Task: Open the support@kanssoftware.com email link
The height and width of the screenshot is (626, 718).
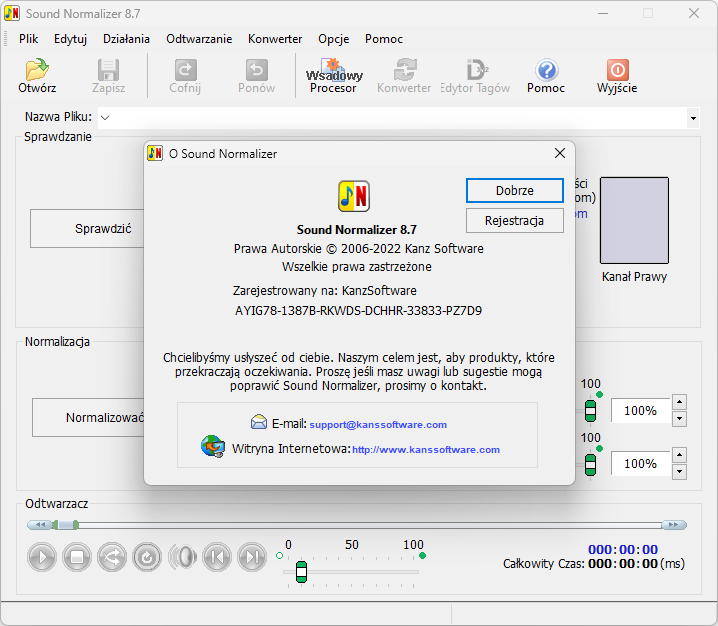Action: pyautogui.click(x=378, y=425)
